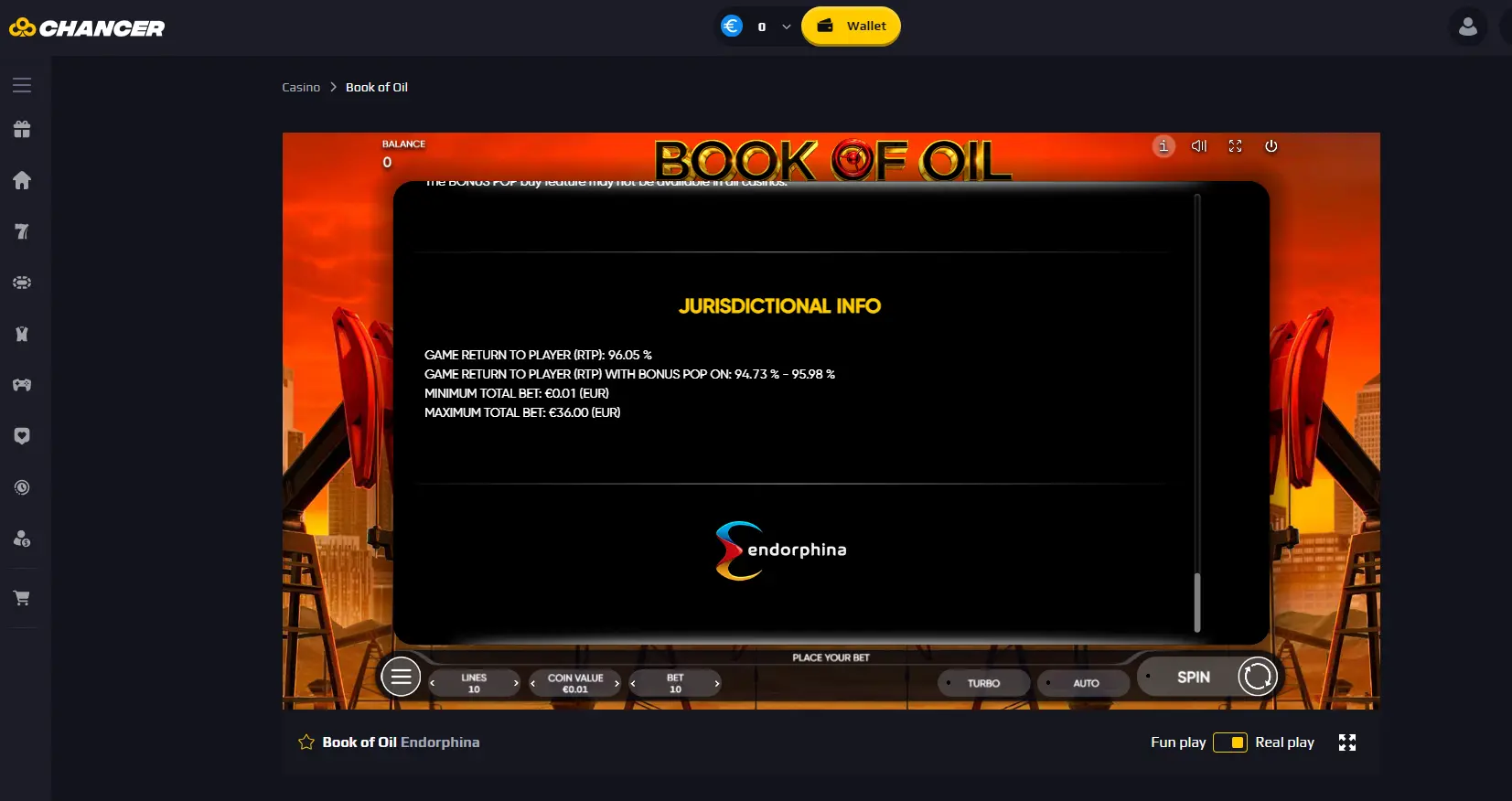Open the clock history icon
Image resolution: width=1512 pixels, height=801 pixels.
[22, 487]
